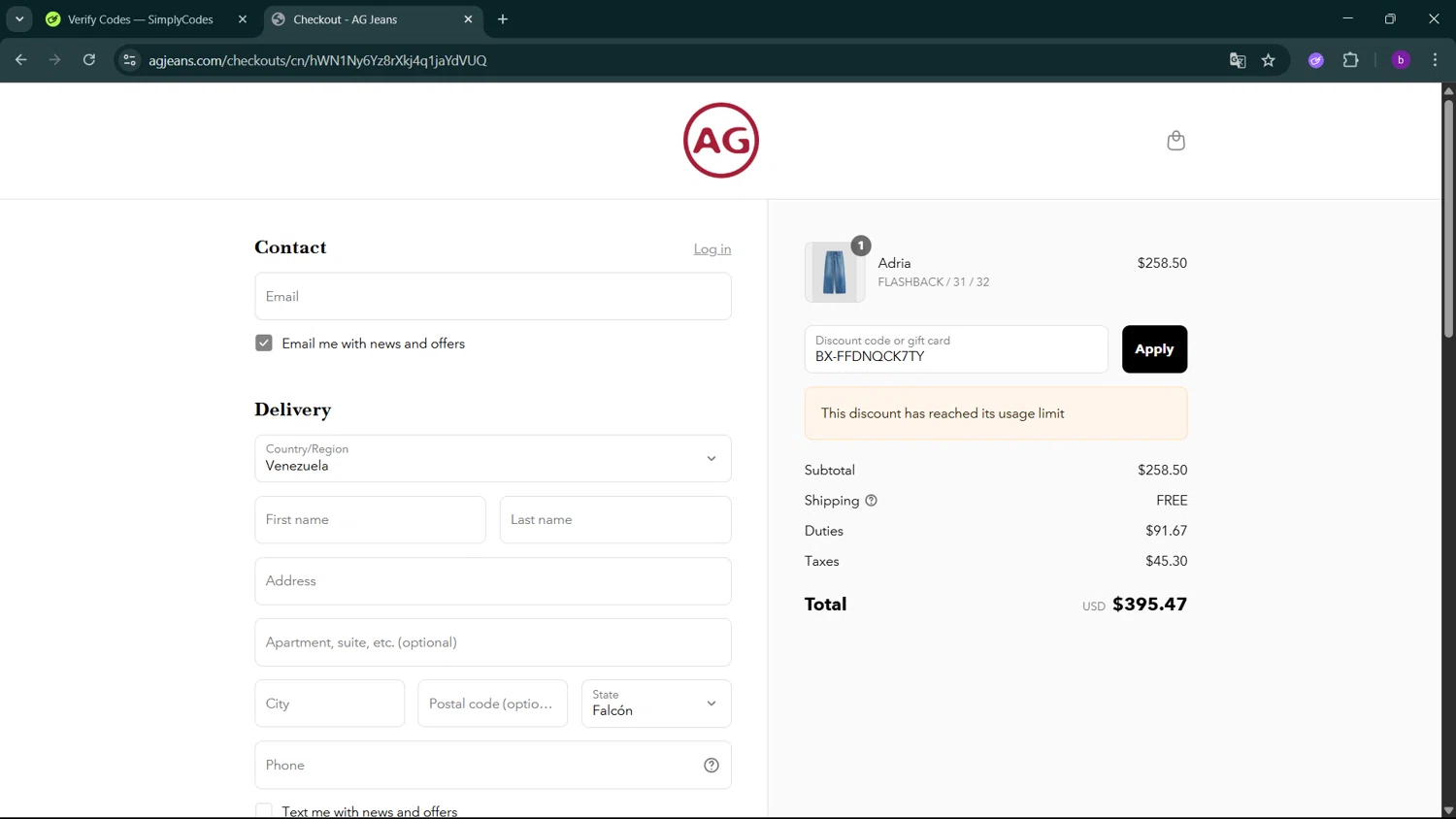The width and height of the screenshot is (1456, 819).
Task: Minimize the browser window
Action: [1347, 19]
